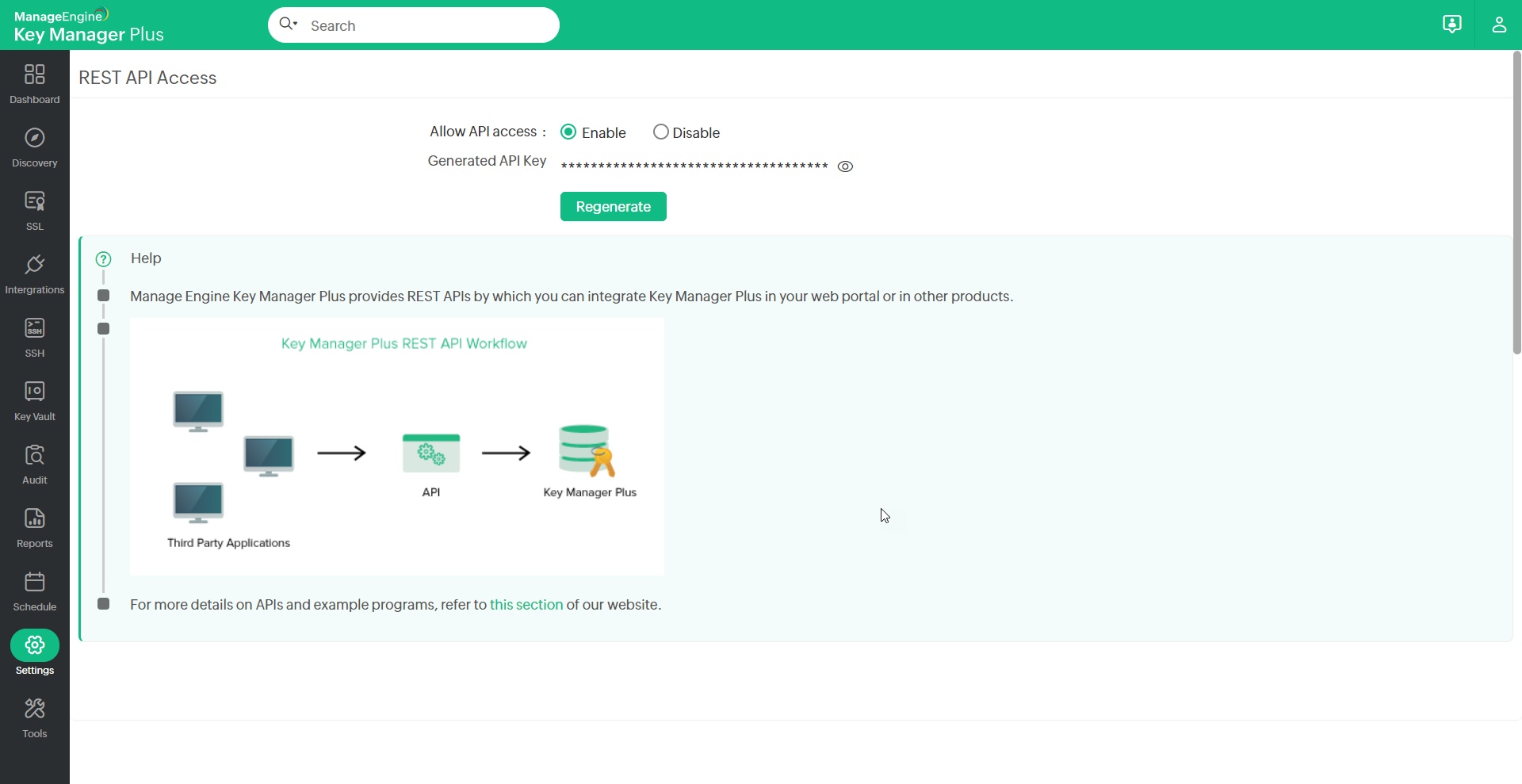Open the Dashboard sidebar icon
The image size is (1522, 784).
(35, 75)
